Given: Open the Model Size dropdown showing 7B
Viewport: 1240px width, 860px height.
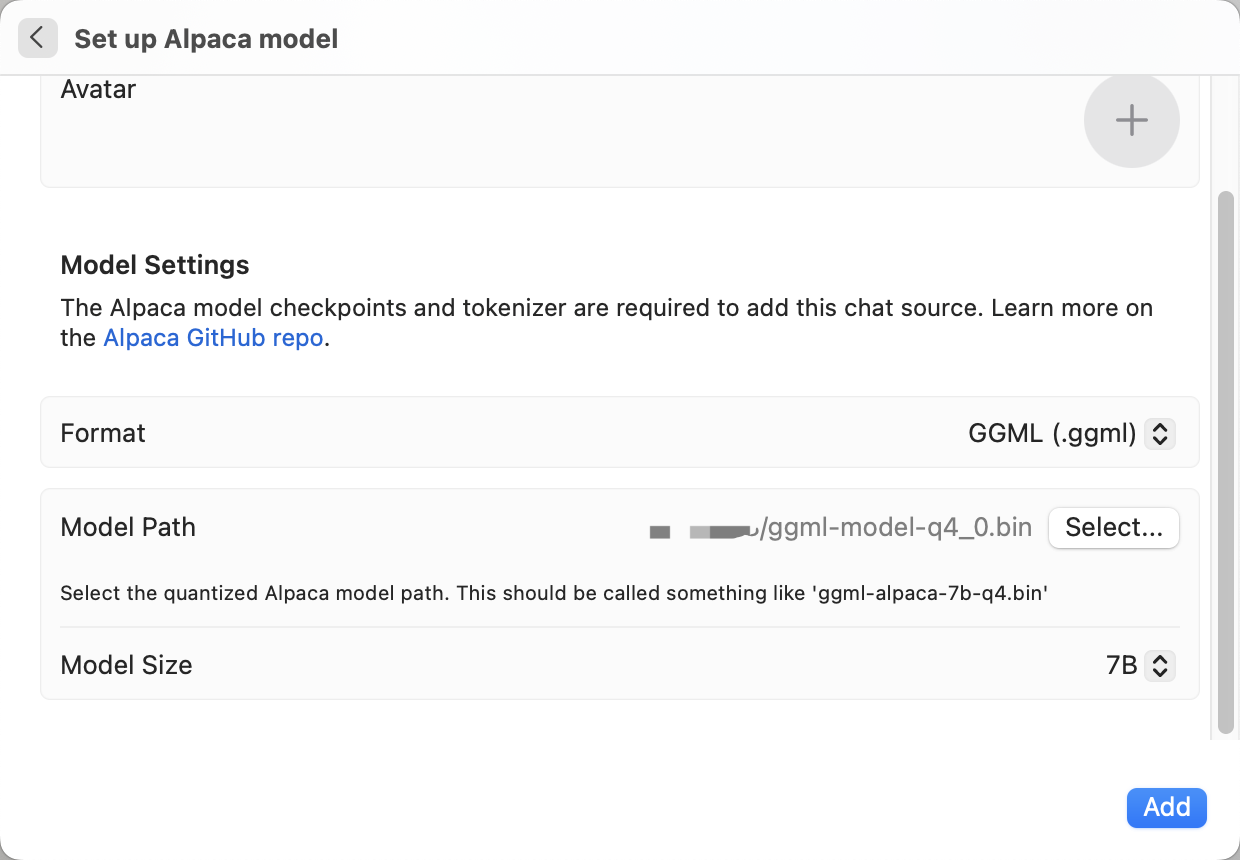Looking at the screenshot, I should 1140,665.
